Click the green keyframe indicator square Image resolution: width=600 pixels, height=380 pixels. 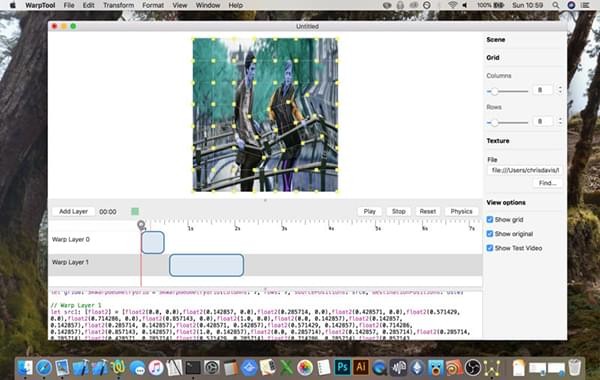click(135, 211)
